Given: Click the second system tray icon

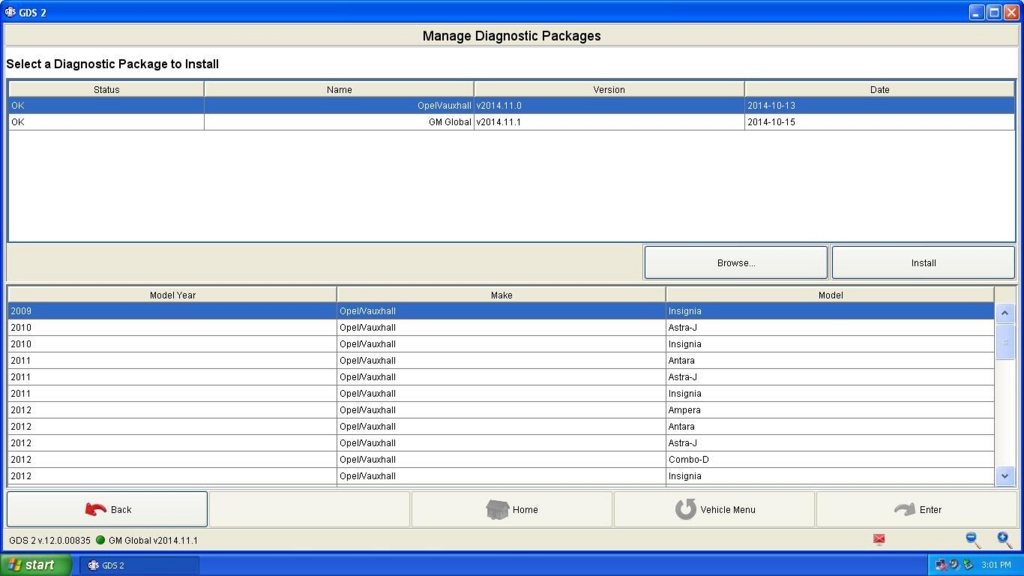Looking at the screenshot, I should coord(954,565).
